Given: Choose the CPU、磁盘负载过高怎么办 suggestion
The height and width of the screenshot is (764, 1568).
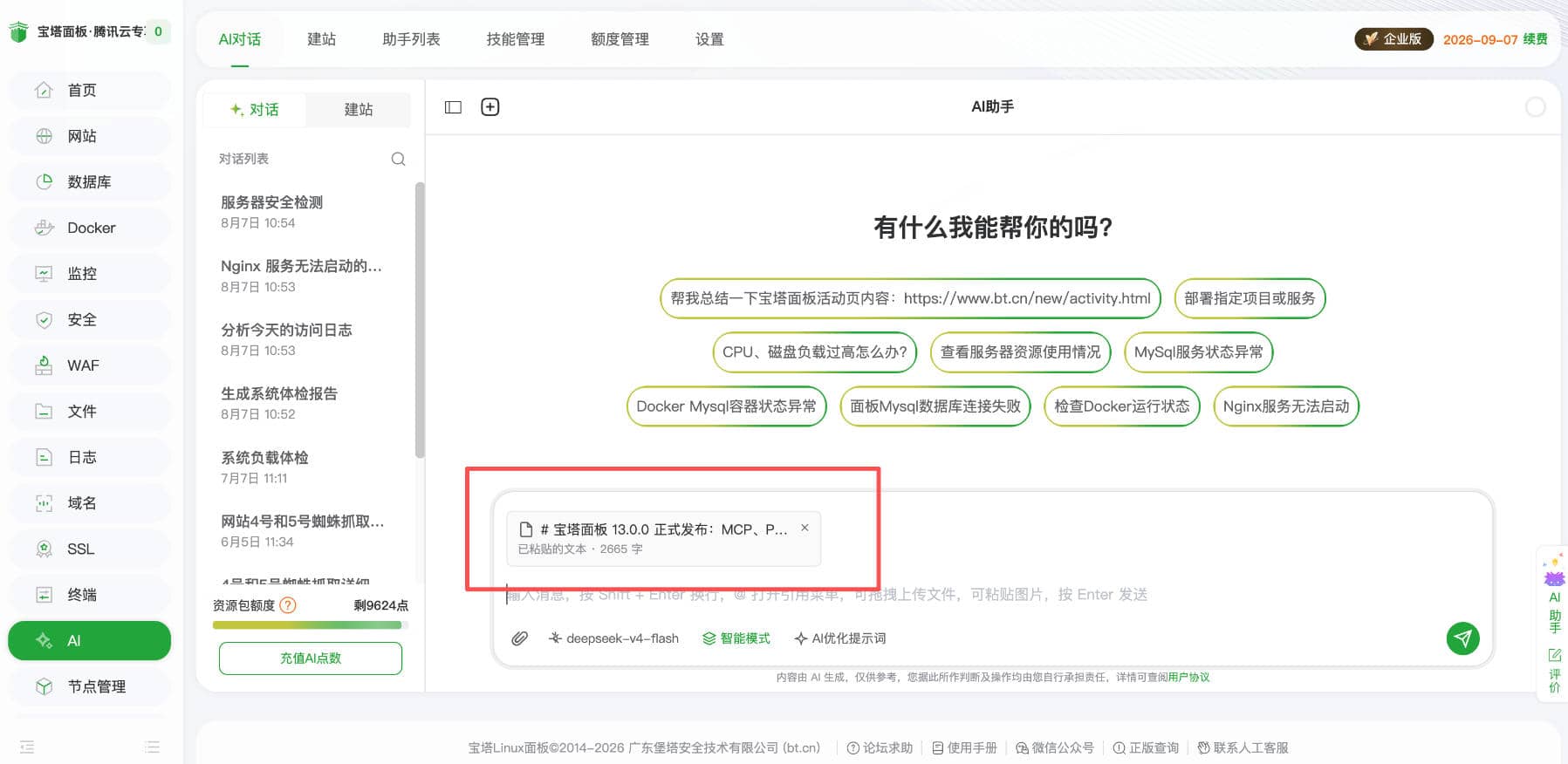Looking at the screenshot, I should point(814,352).
